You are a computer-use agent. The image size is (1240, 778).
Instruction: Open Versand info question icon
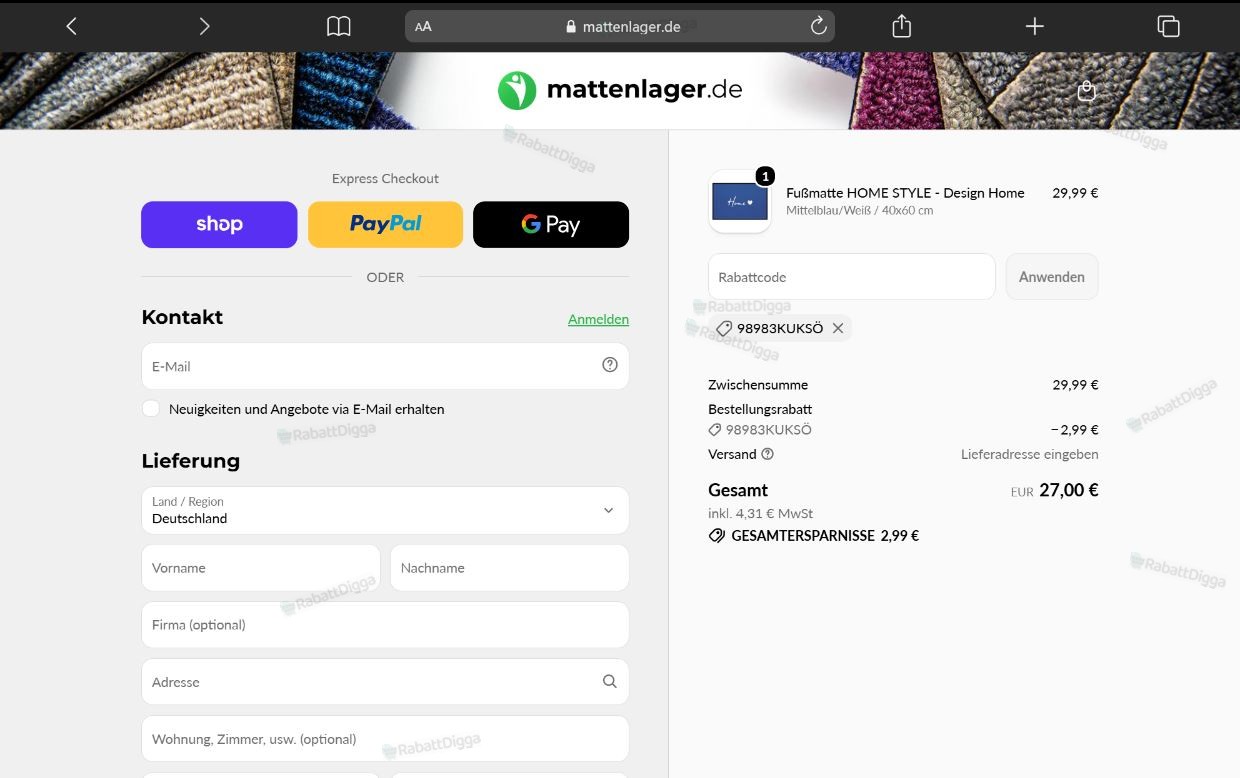pyautogui.click(x=768, y=454)
